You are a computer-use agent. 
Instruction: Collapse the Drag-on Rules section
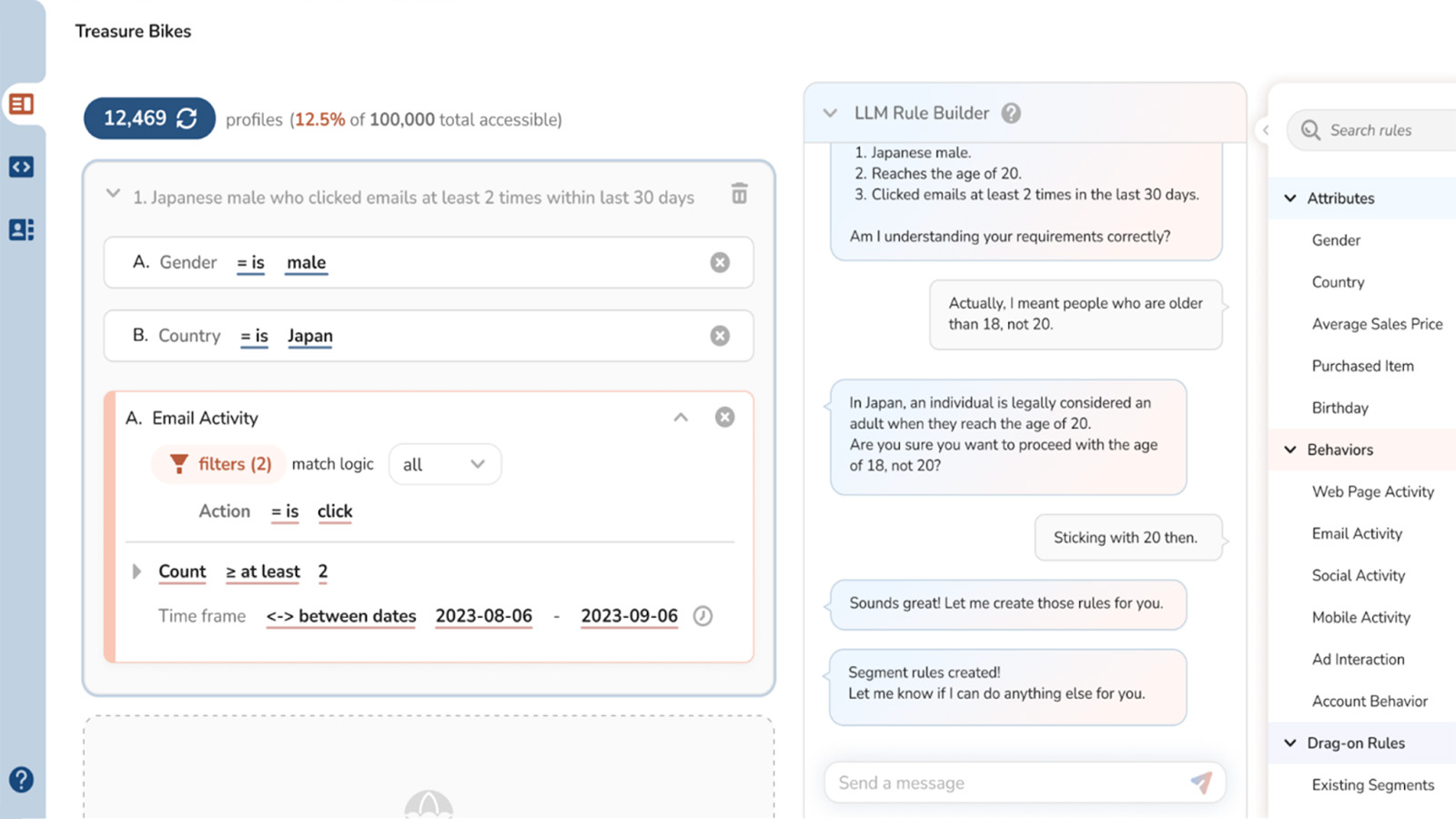[1290, 743]
